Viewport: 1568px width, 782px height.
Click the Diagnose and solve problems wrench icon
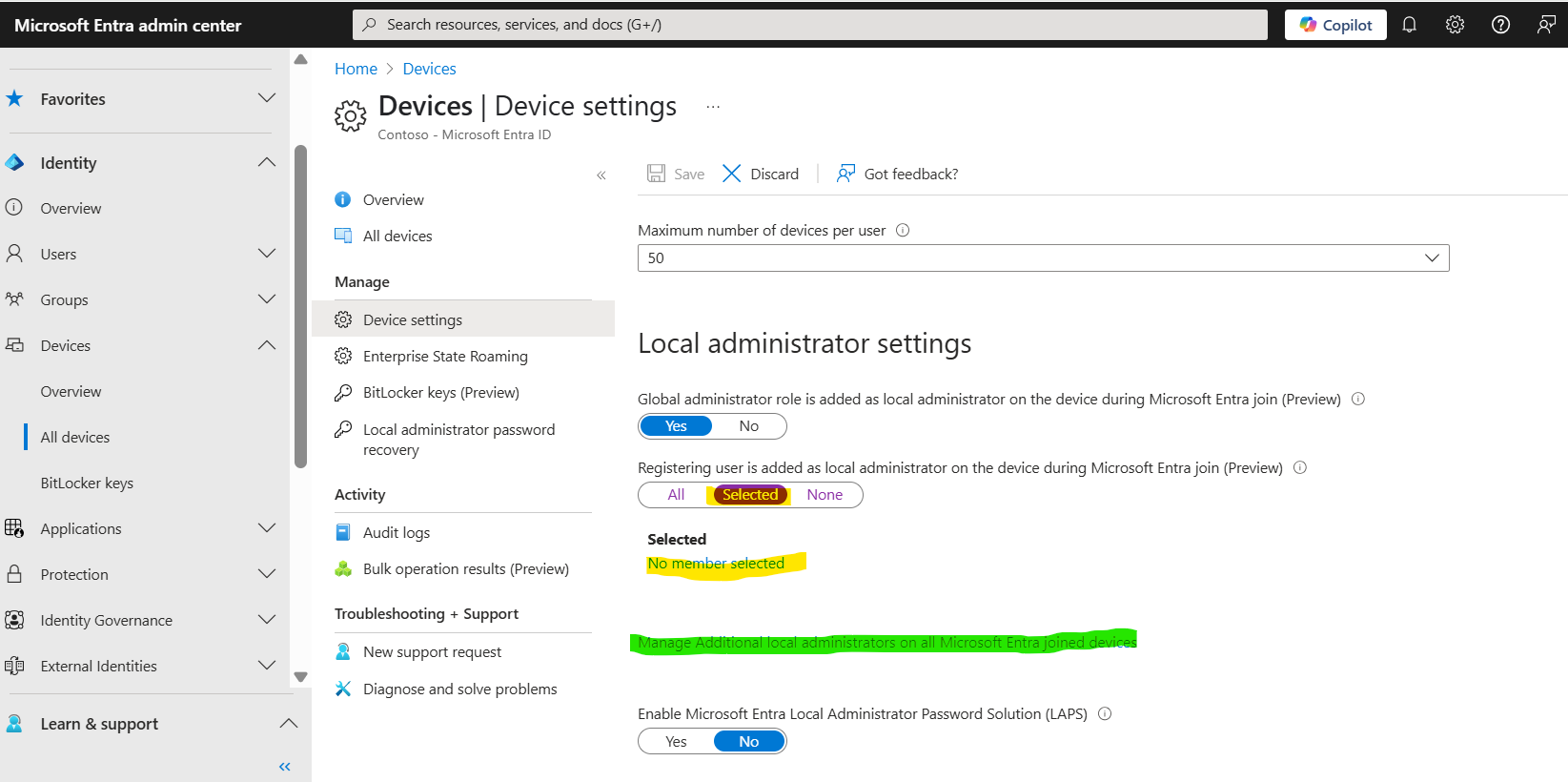pyautogui.click(x=343, y=689)
